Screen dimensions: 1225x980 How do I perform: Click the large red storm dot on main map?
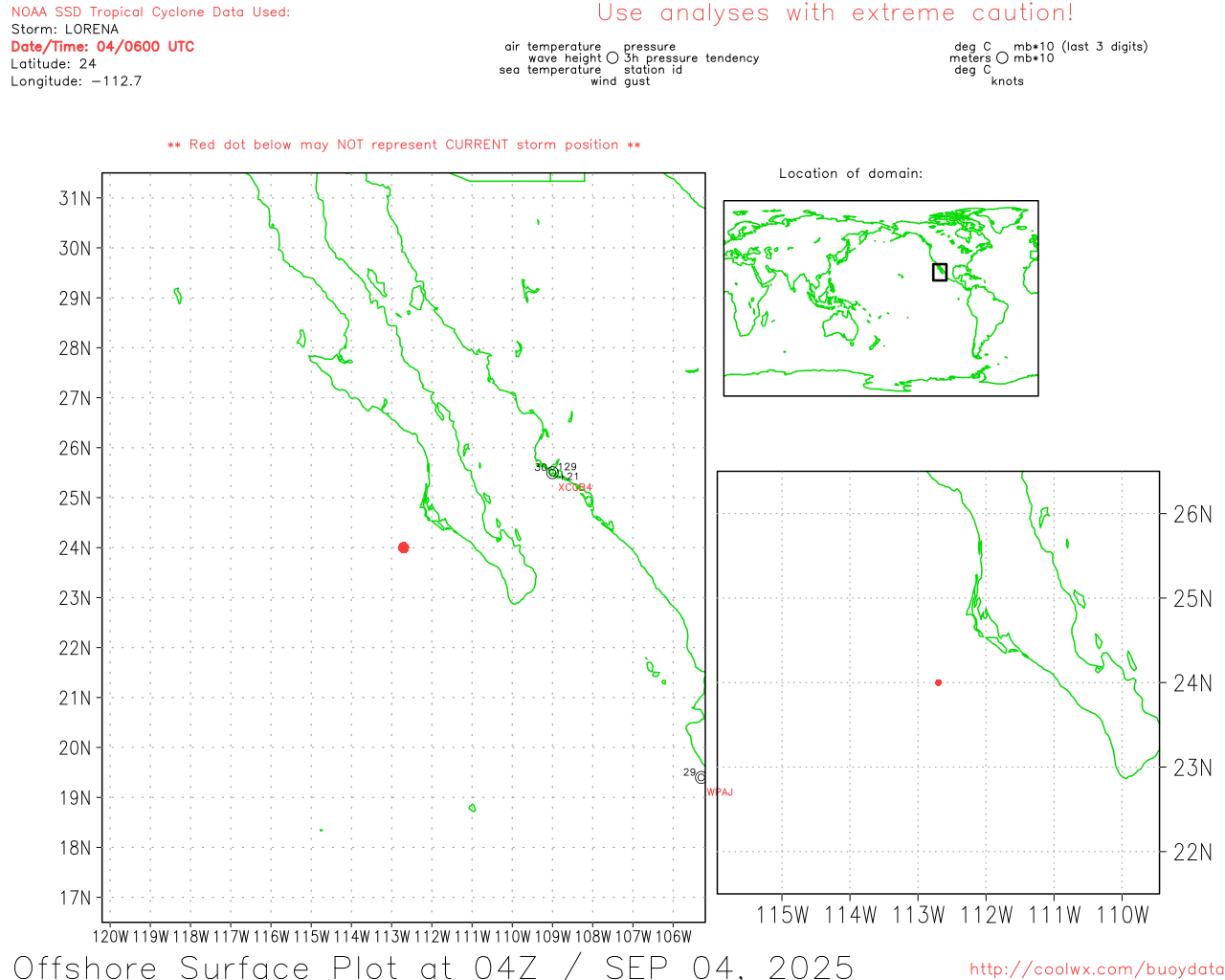pos(404,547)
